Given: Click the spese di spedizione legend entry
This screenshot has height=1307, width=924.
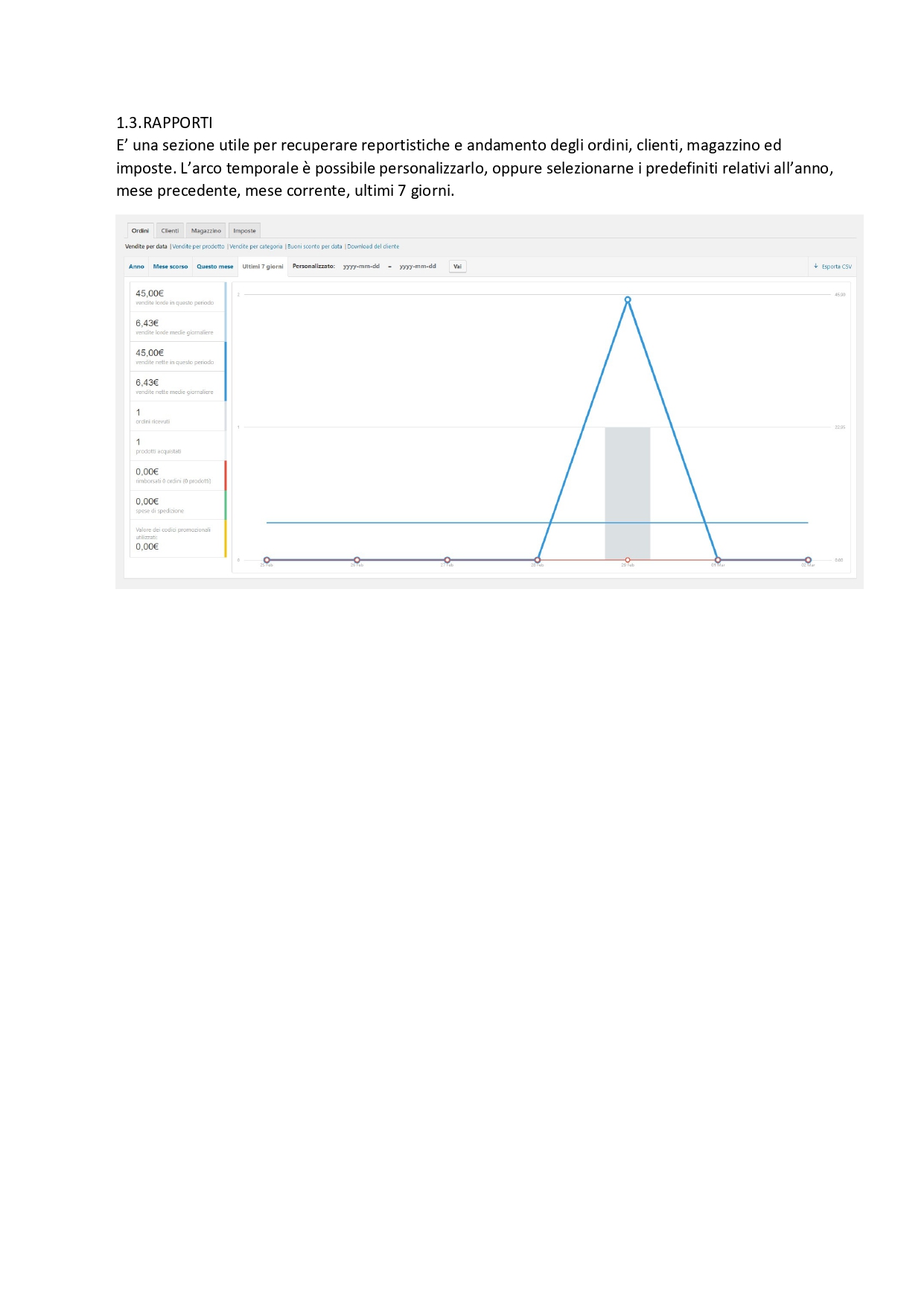Looking at the screenshot, I should [177, 505].
